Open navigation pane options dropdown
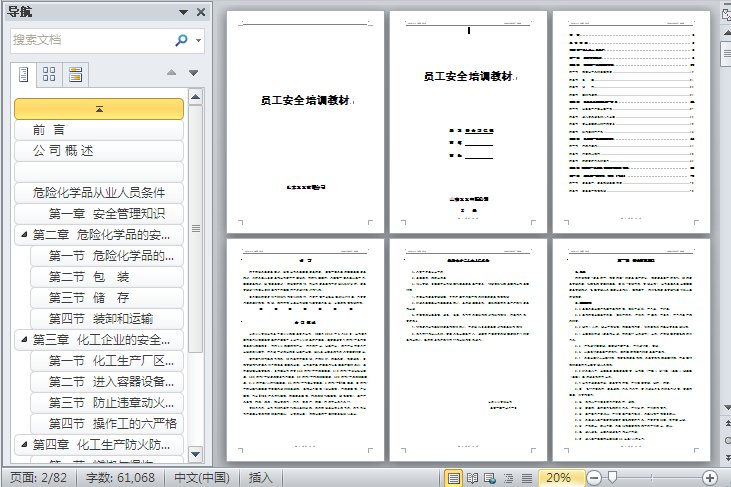This screenshot has height=487, width=731. (x=184, y=12)
